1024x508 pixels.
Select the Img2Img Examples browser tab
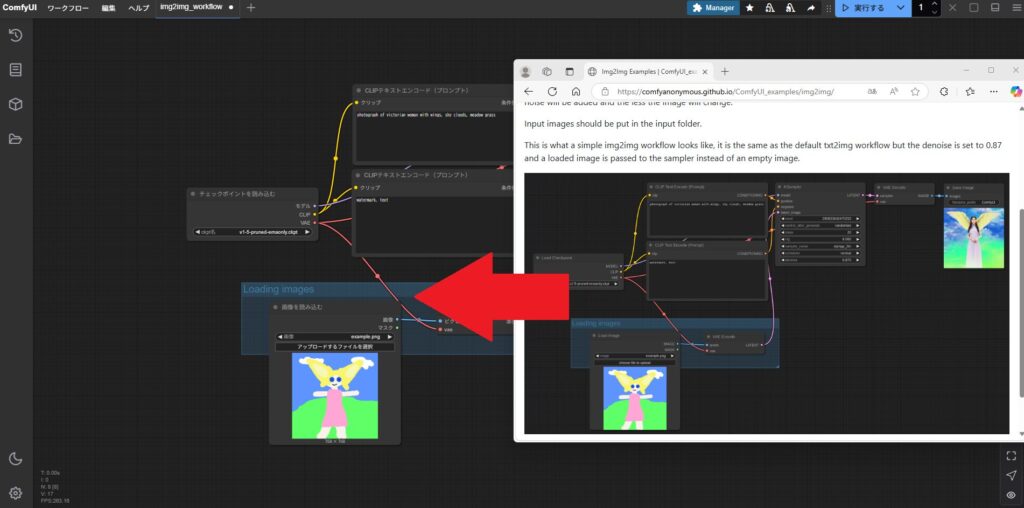(x=648, y=72)
